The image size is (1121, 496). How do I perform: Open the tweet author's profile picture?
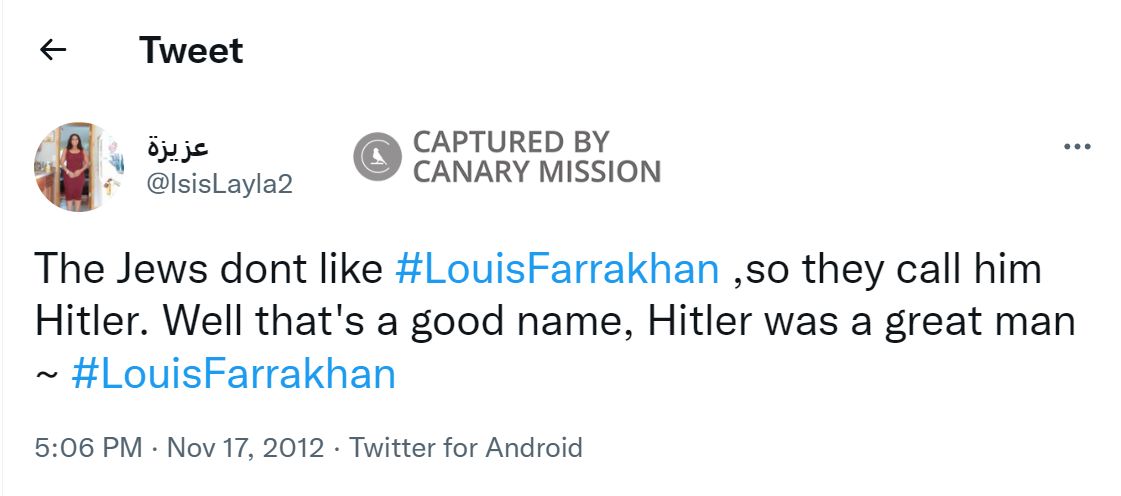(x=78, y=167)
